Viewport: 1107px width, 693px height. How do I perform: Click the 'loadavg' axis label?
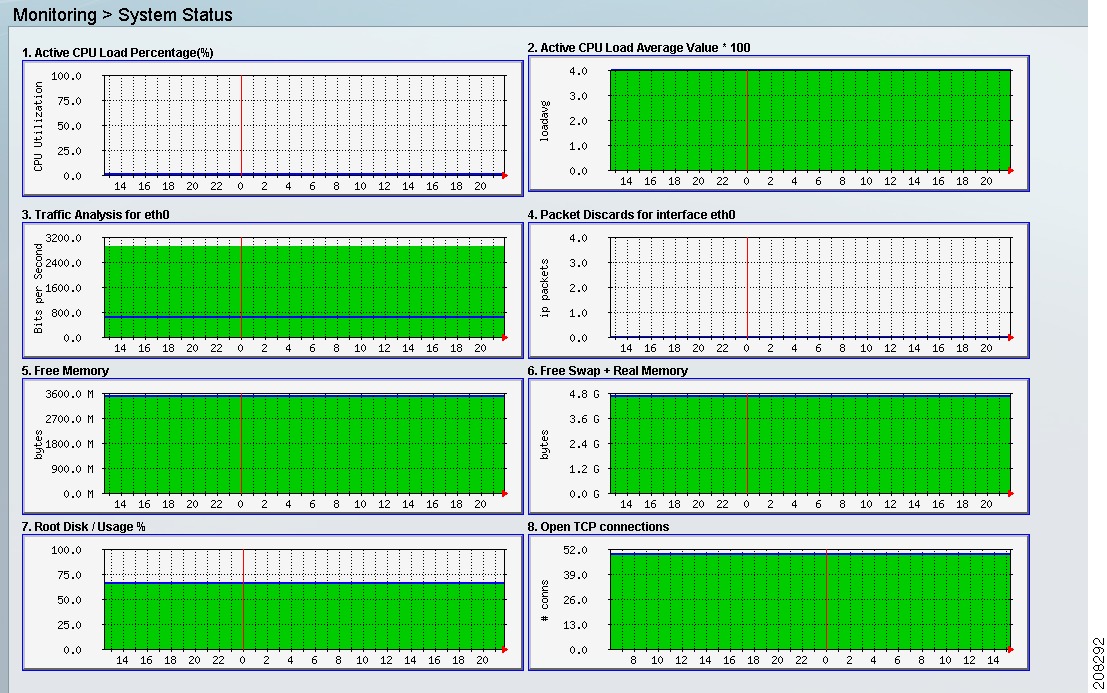click(x=544, y=121)
